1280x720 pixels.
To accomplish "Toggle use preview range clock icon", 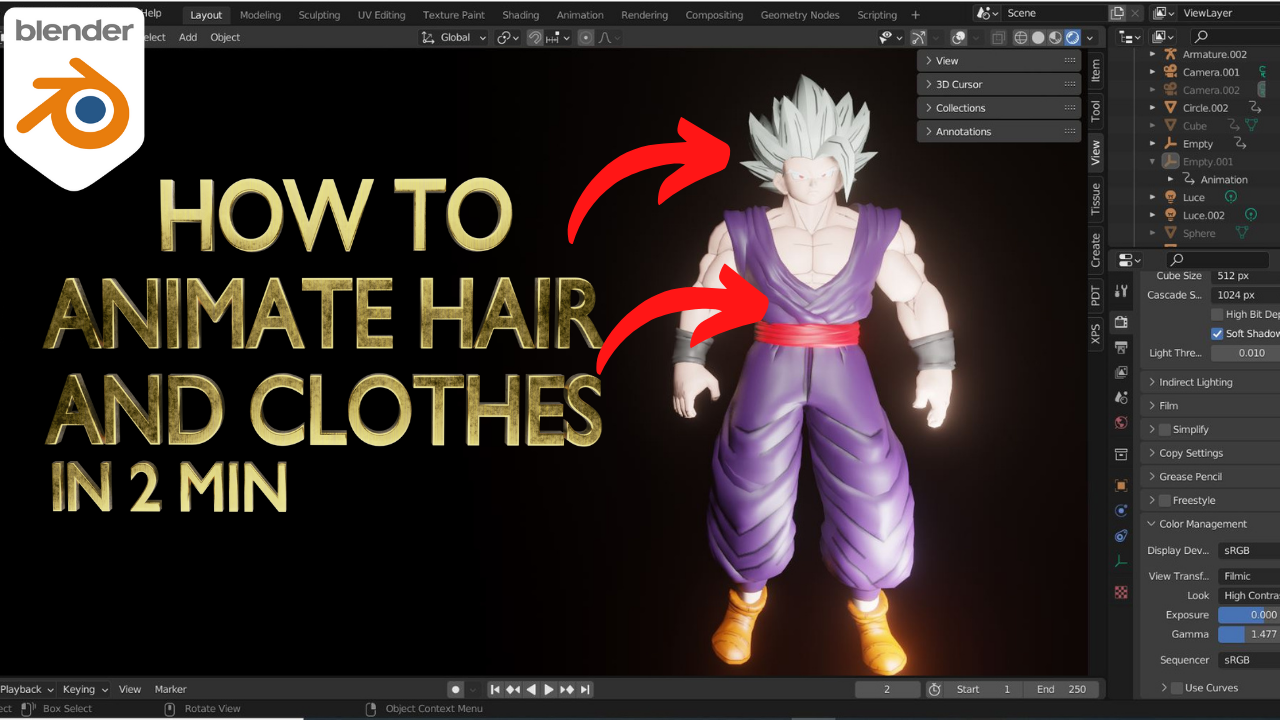I will pos(934,689).
